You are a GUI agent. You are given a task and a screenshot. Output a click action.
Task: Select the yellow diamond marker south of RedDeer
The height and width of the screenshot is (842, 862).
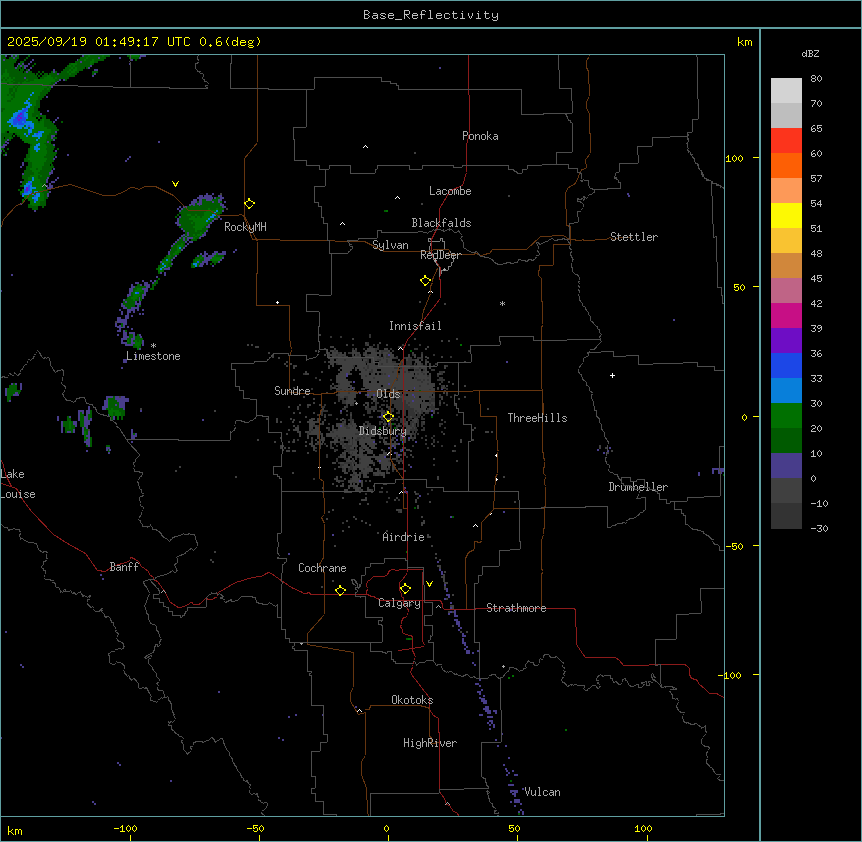click(x=426, y=281)
